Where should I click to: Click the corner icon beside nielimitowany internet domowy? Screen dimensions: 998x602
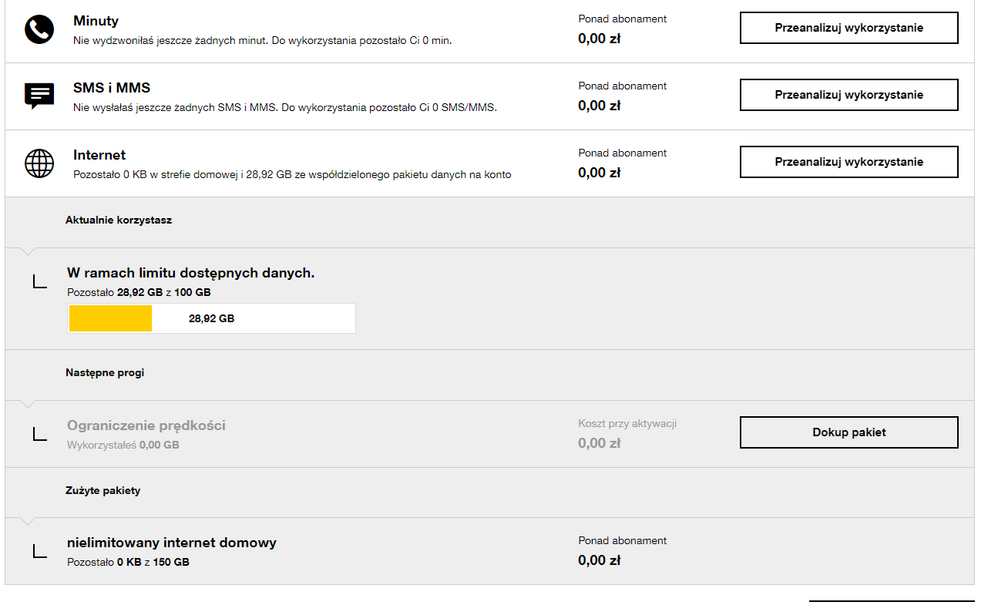pos(40,551)
